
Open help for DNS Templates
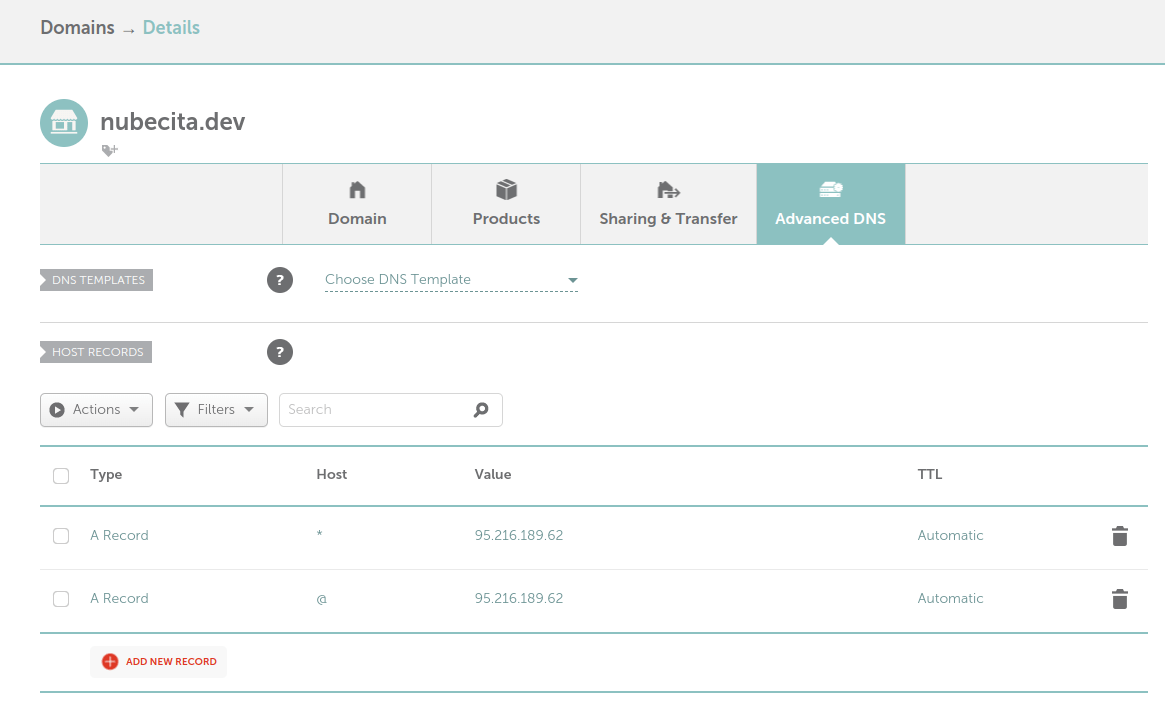click(x=280, y=280)
